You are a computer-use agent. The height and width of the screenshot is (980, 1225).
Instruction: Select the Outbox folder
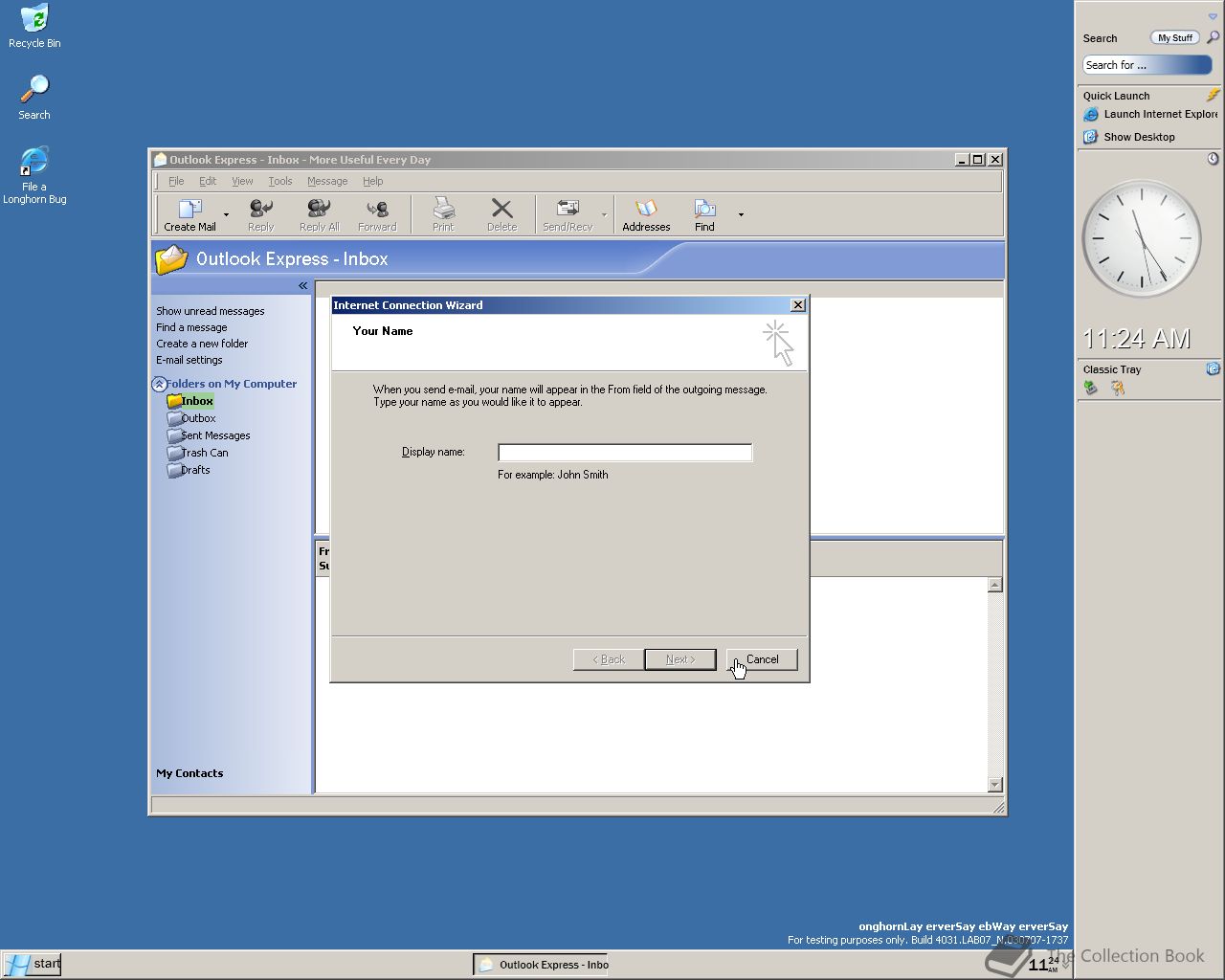point(191,418)
